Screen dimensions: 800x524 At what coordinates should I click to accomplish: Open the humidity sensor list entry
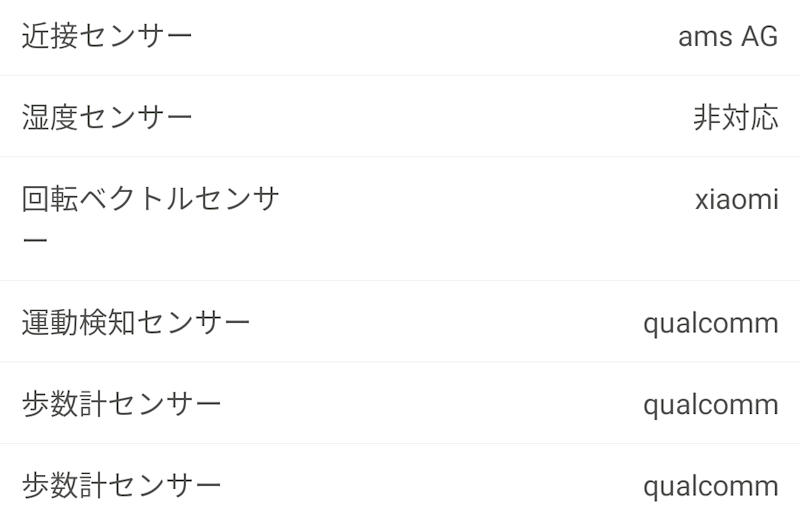coord(400,118)
